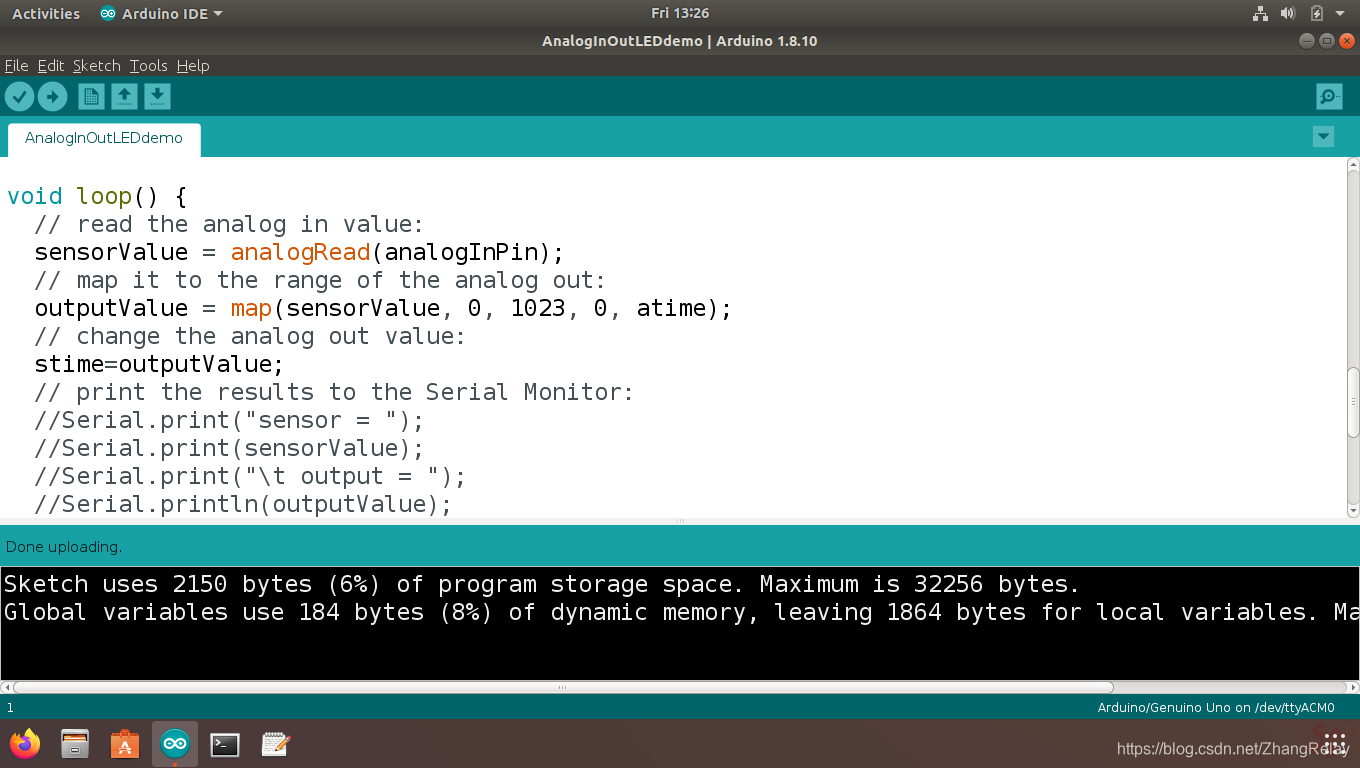Open the Sketch menu

tap(97, 65)
